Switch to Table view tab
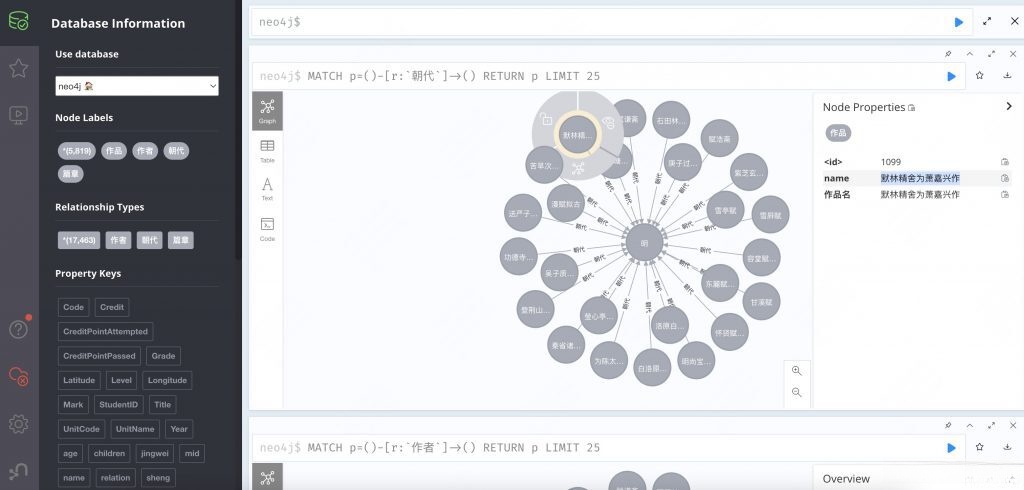The width and height of the screenshot is (1024, 490). click(x=267, y=151)
